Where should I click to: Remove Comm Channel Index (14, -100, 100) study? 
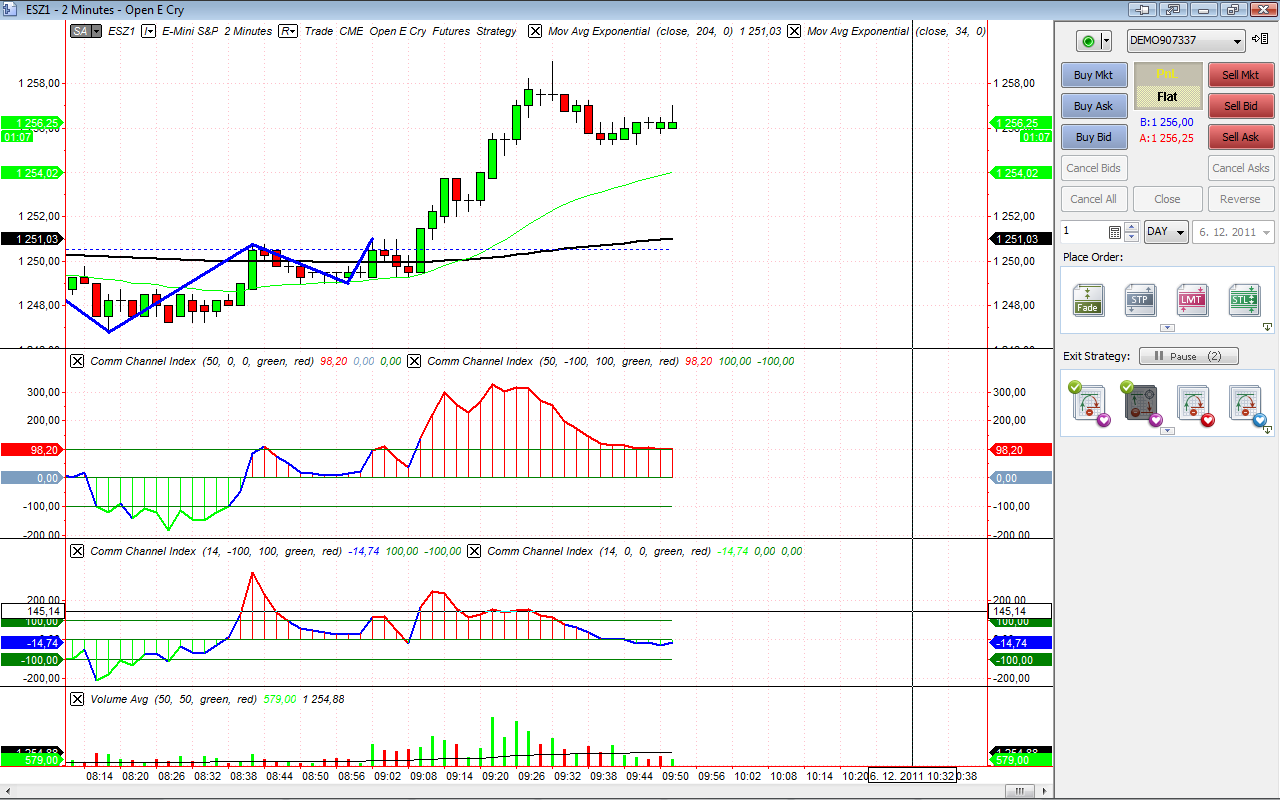click(x=77, y=551)
